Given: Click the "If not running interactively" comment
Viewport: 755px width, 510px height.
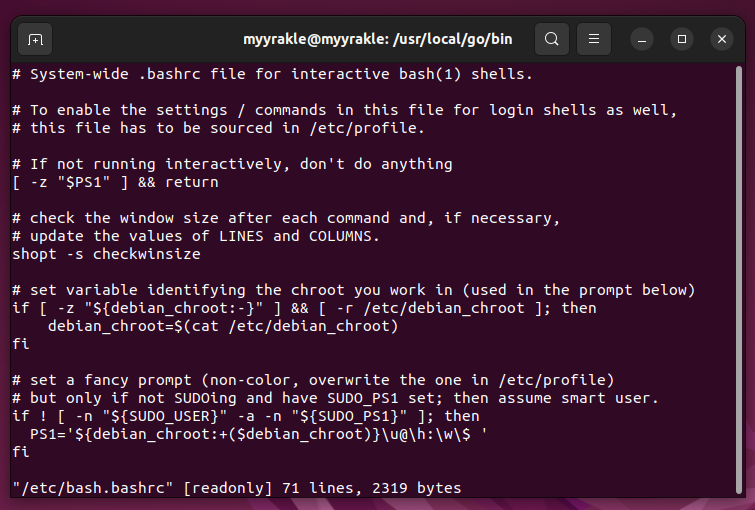Looking at the screenshot, I should pos(232,164).
